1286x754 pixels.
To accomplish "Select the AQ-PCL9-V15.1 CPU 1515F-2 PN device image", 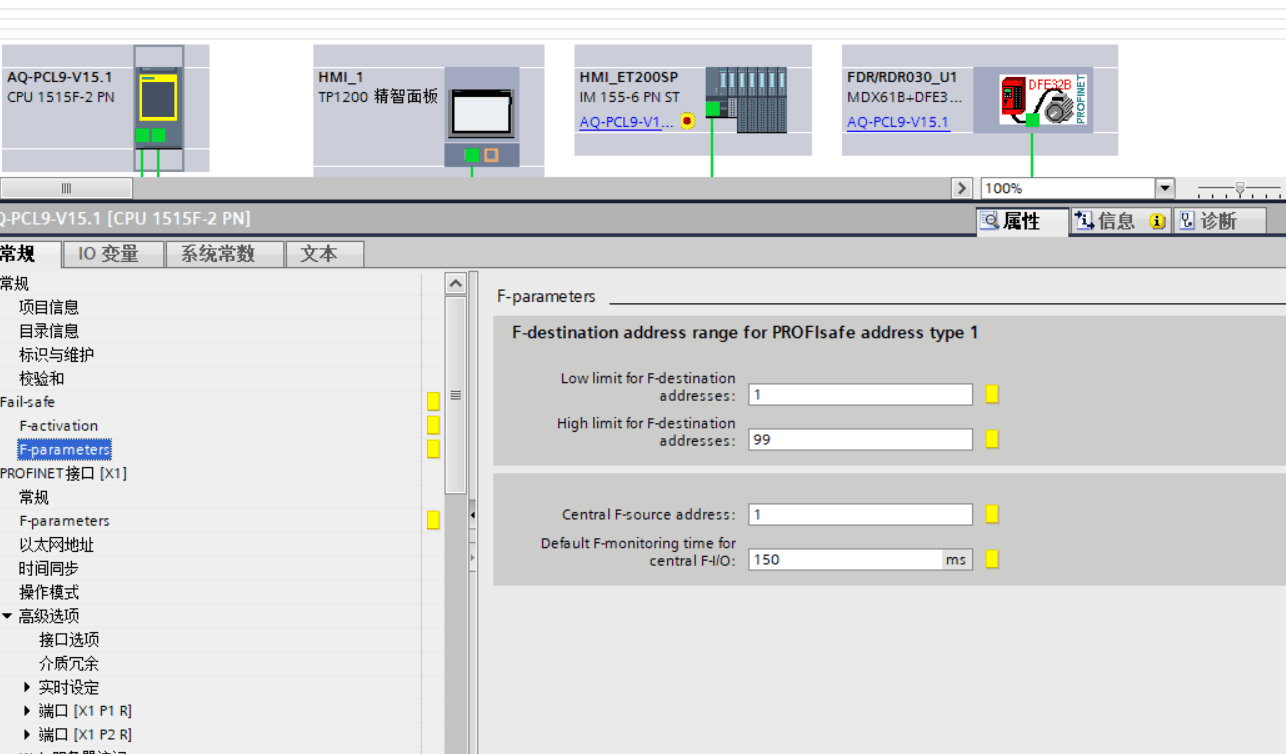I will point(159,108).
